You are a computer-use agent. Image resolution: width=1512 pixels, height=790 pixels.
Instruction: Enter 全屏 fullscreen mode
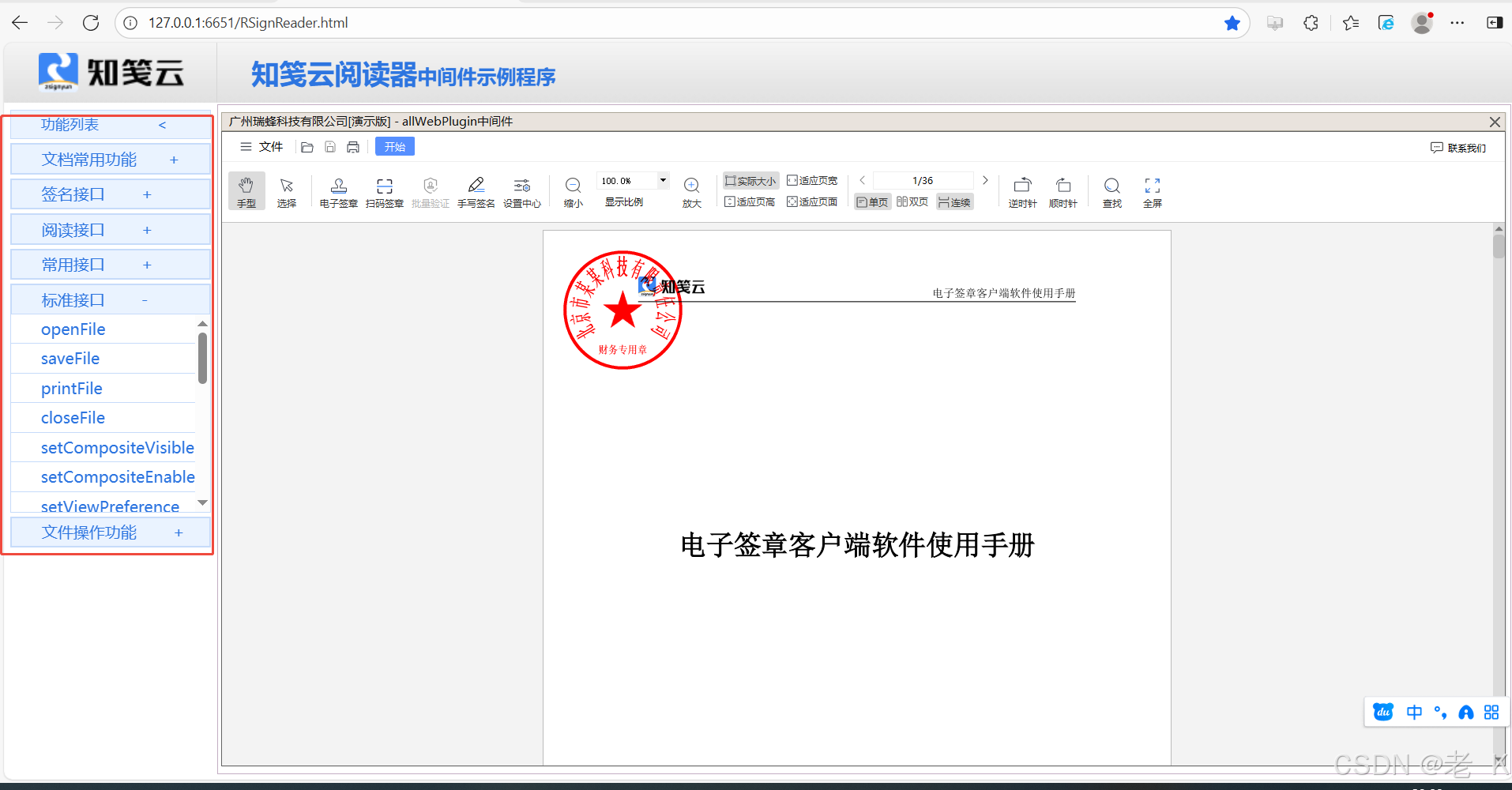pos(1153,191)
